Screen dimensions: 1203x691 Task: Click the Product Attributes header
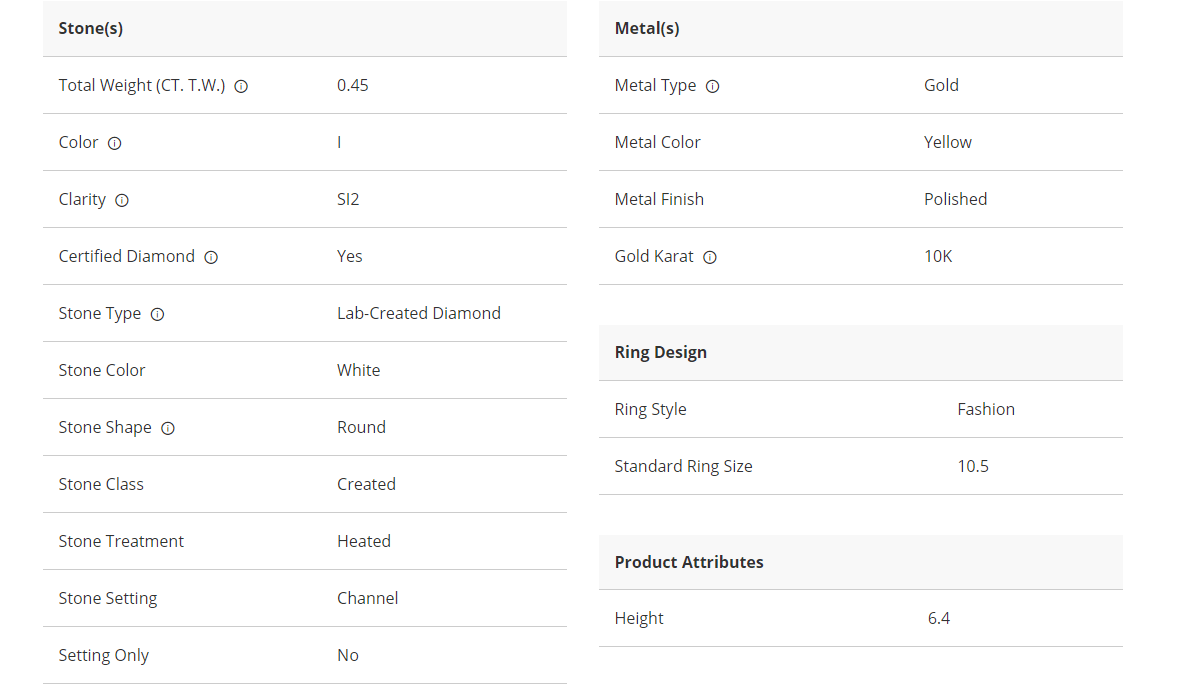[x=689, y=562]
